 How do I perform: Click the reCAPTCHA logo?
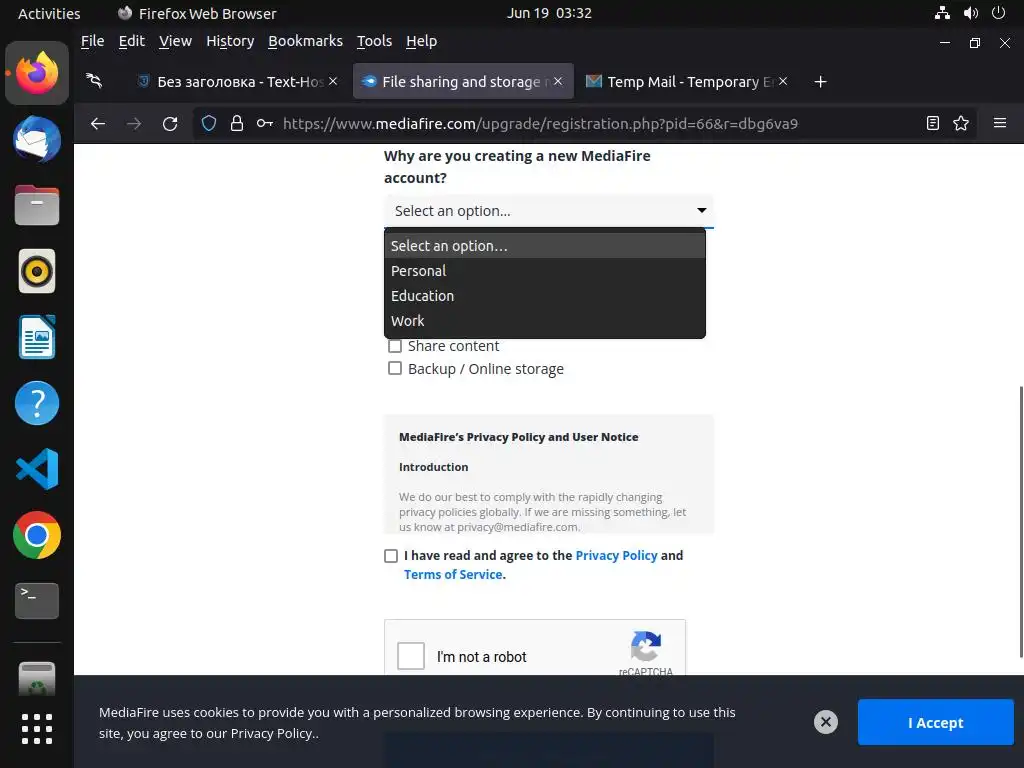645,646
